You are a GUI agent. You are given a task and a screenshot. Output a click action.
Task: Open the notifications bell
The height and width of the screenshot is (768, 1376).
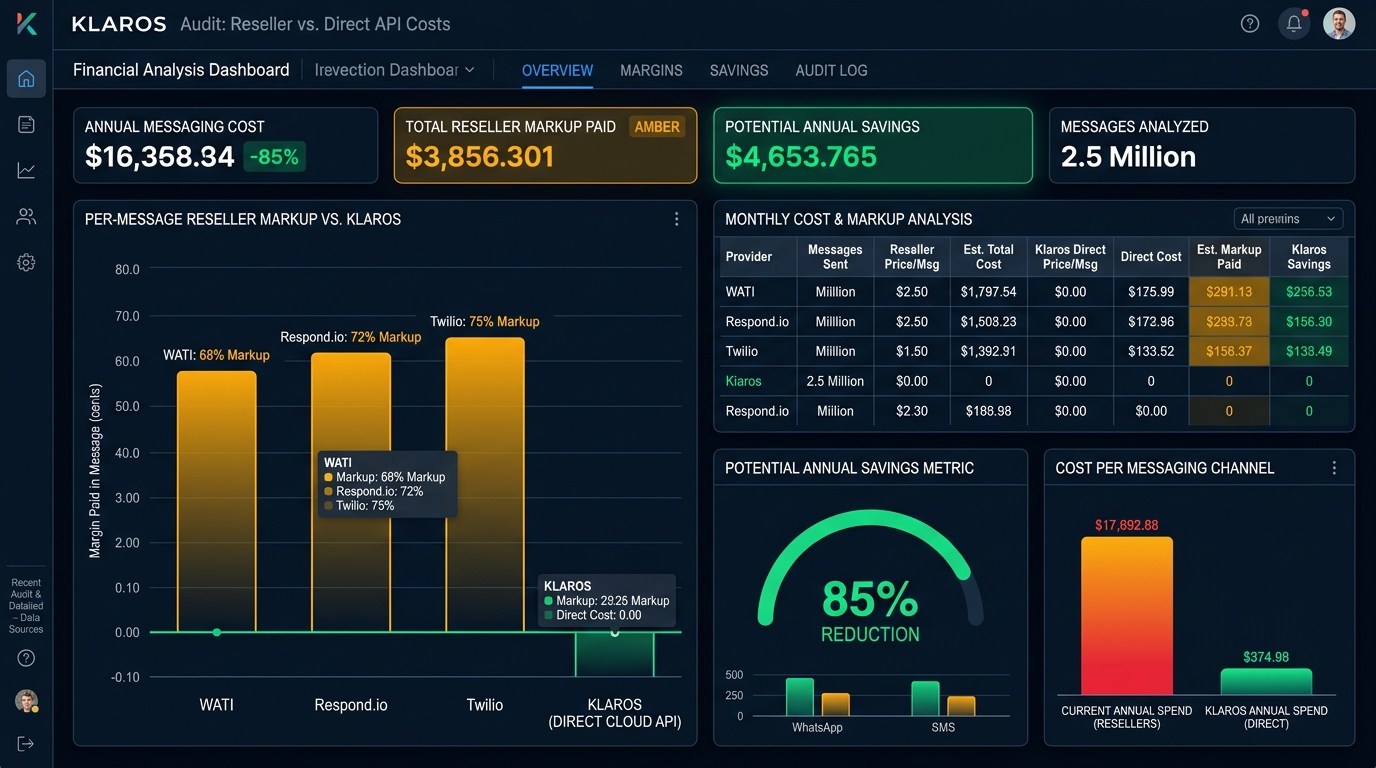point(1294,24)
